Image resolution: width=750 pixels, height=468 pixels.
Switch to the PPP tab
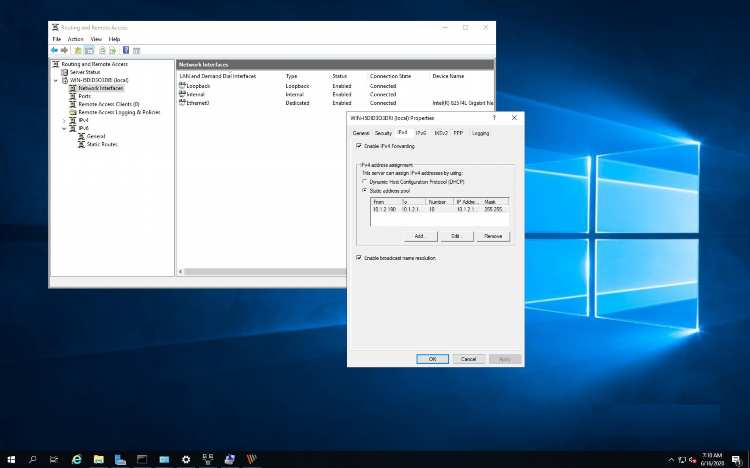tap(458, 133)
